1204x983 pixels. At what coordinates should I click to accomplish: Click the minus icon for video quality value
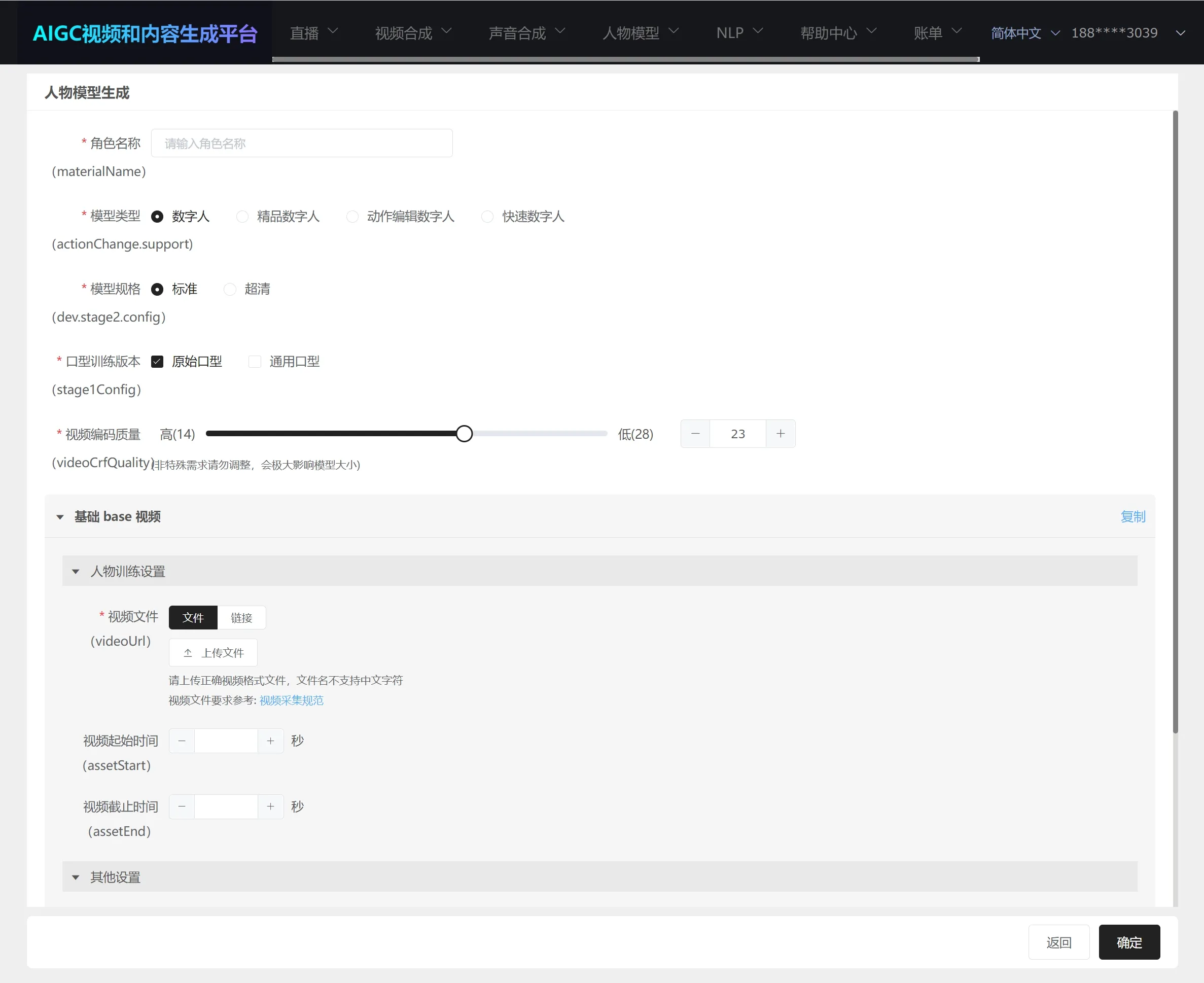(695, 434)
